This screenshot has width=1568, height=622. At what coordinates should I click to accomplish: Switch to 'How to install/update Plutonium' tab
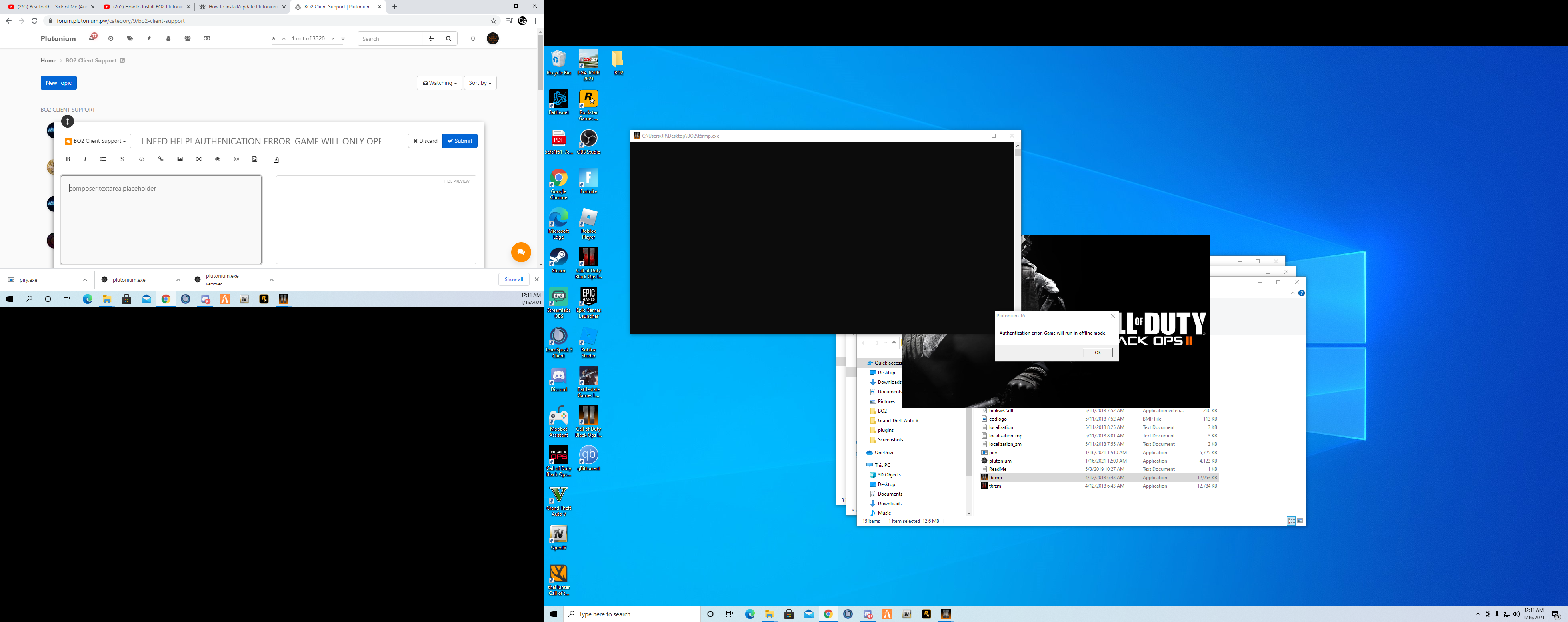[242, 7]
